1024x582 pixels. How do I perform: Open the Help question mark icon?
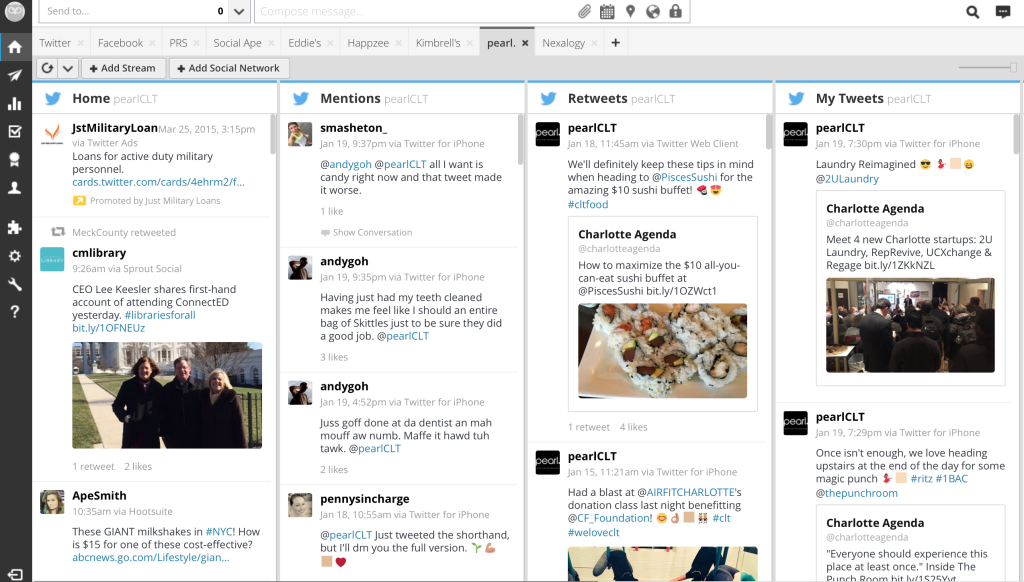click(14, 312)
